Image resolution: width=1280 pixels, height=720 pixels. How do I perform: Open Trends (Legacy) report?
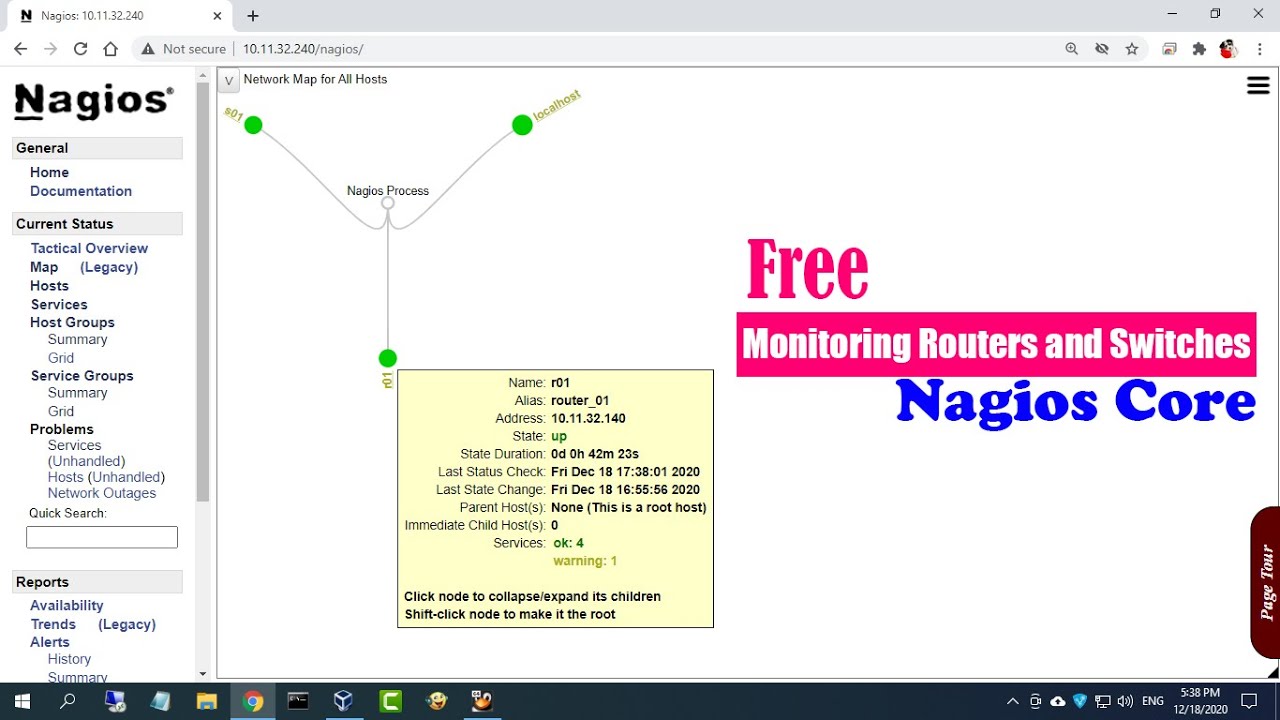127,624
